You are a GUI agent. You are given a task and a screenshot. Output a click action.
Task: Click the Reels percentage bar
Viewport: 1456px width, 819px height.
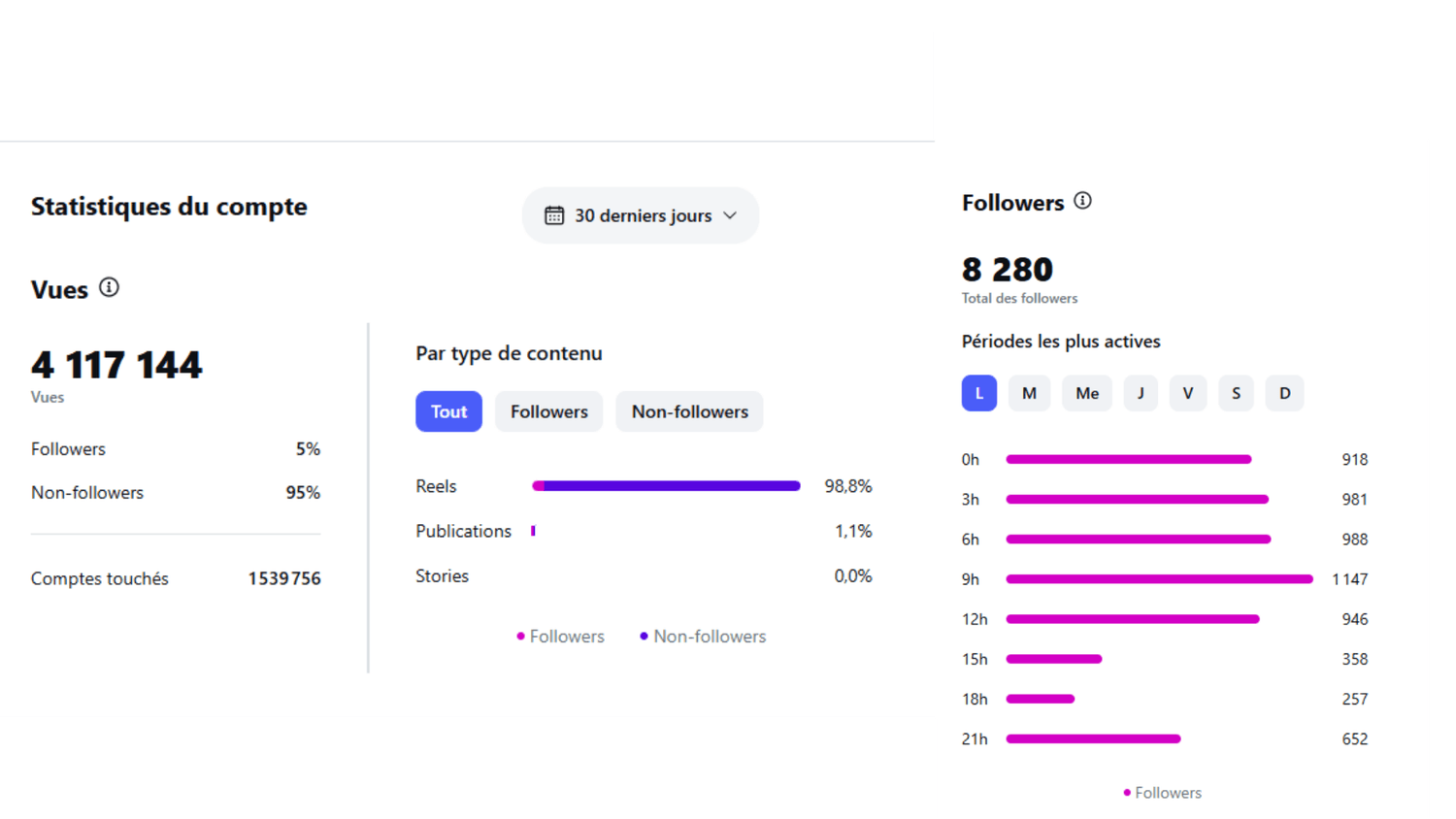click(666, 486)
